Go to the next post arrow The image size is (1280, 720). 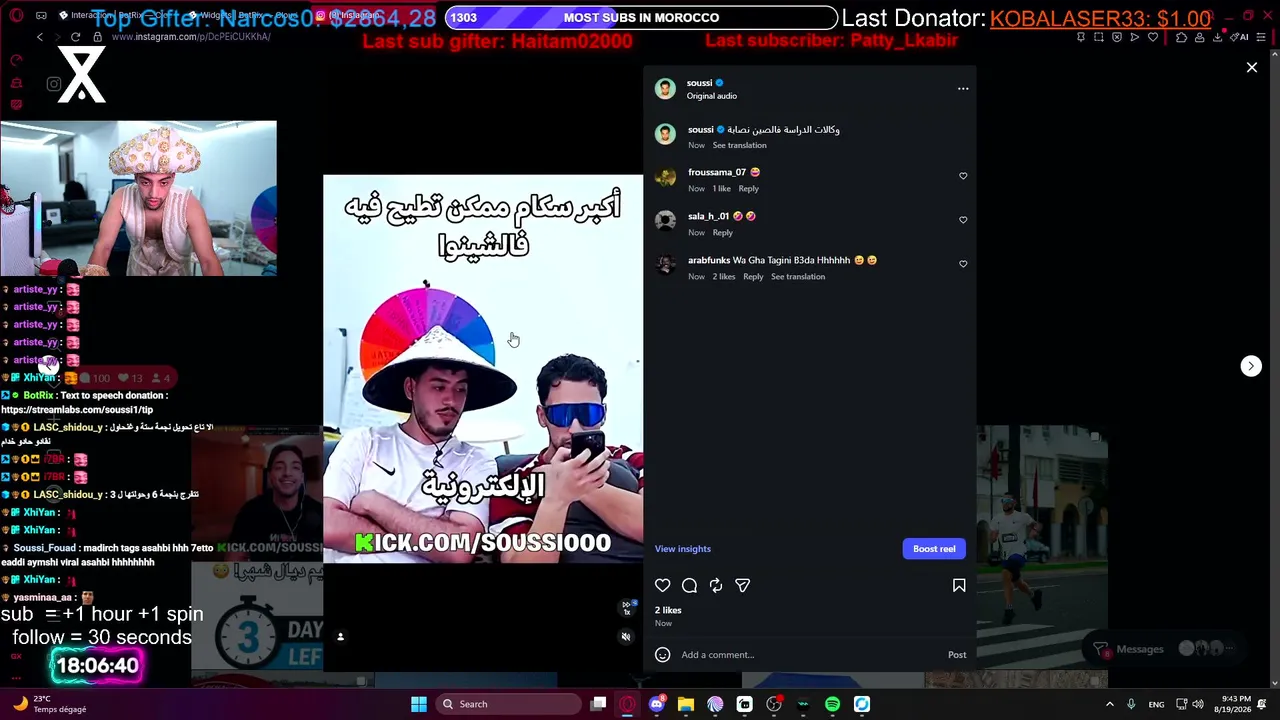pos(1251,366)
